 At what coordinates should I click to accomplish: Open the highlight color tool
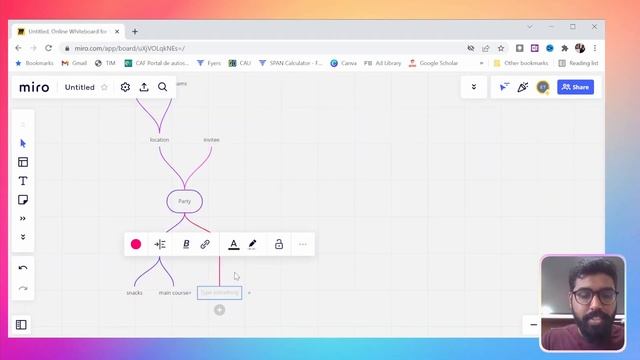click(252, 244)
